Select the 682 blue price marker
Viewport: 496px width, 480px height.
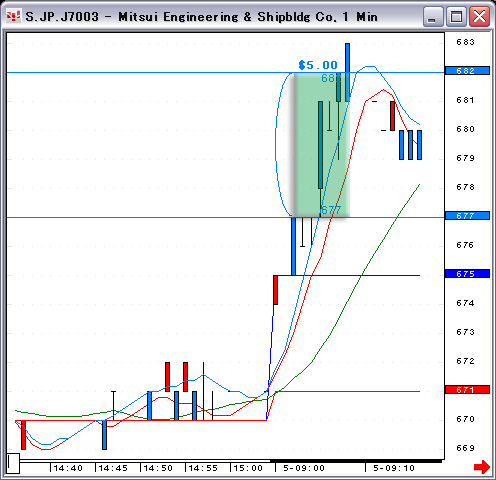coord(467,71)
